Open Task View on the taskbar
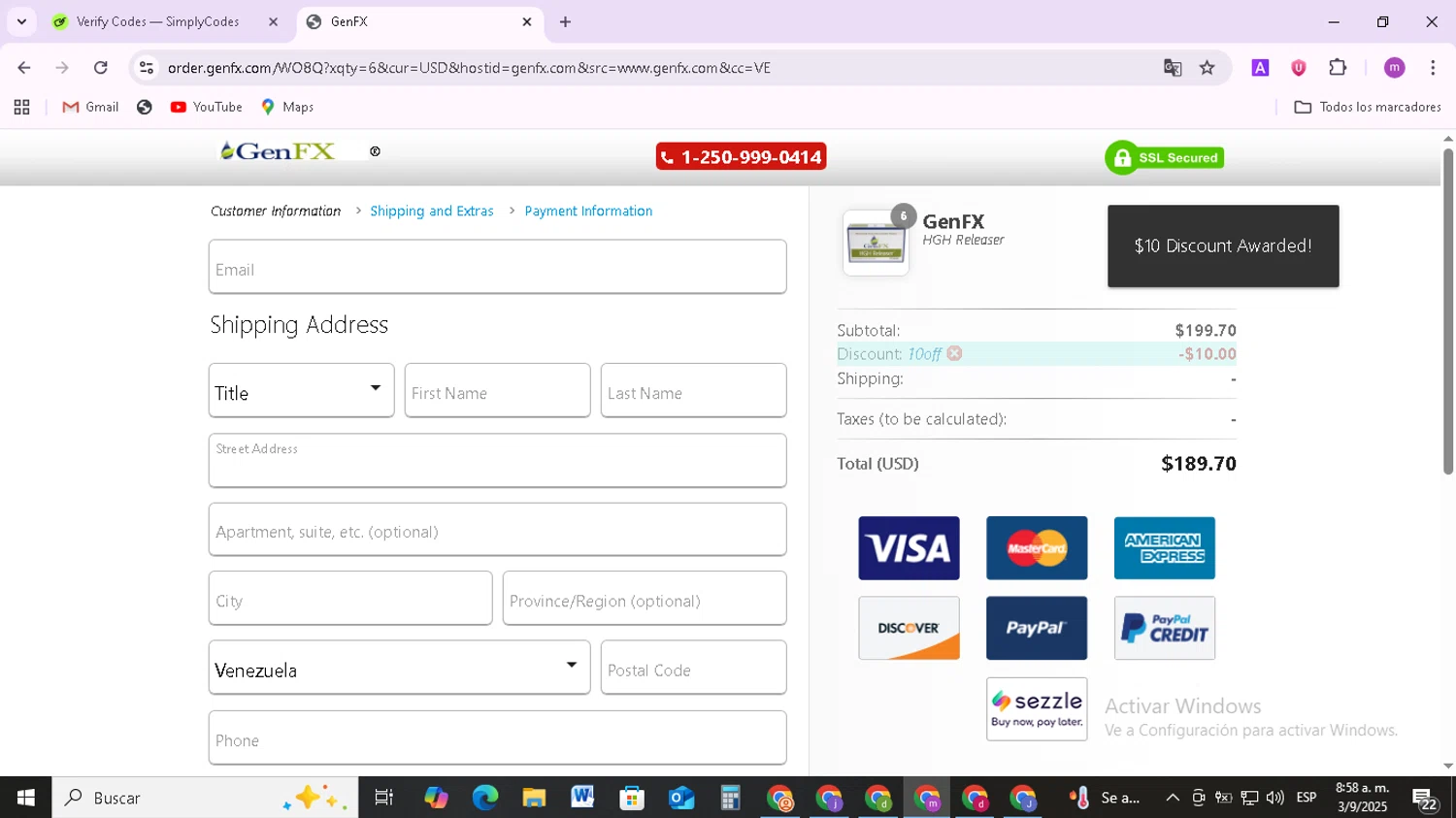The image size is (1456, 818). pyautogui.click(x=384, y=798)
